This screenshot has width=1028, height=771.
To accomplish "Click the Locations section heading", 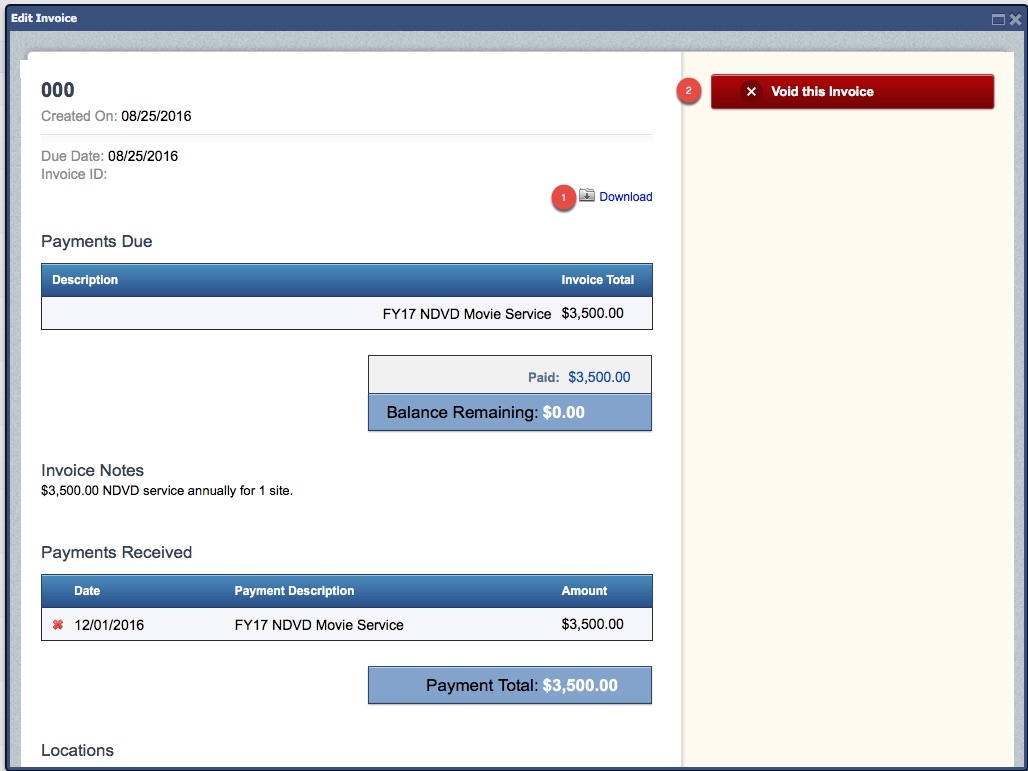I will click(77, 750).
